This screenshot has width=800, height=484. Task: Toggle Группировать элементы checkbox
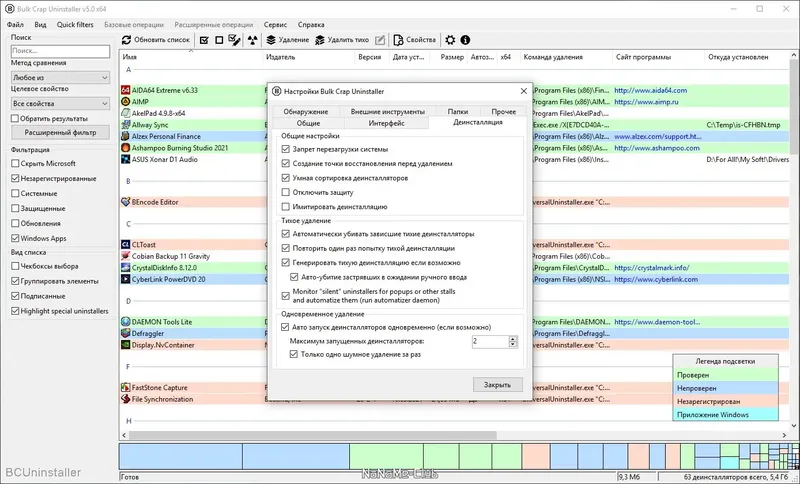tap(15, 281)
